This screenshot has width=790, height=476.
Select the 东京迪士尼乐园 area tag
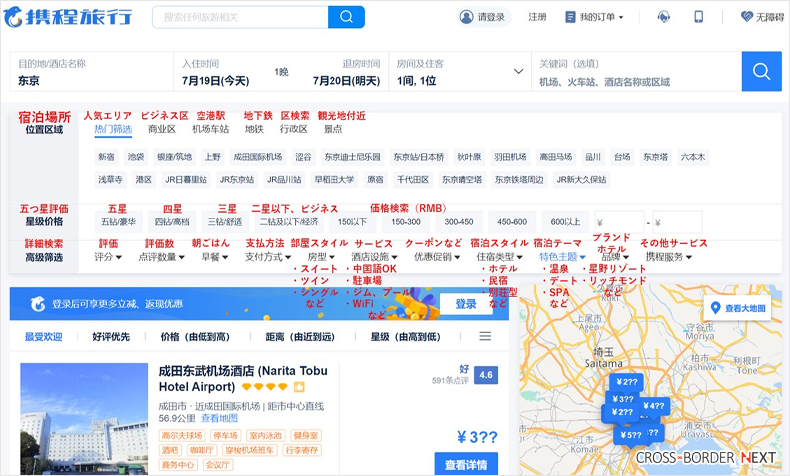point(352,157)
